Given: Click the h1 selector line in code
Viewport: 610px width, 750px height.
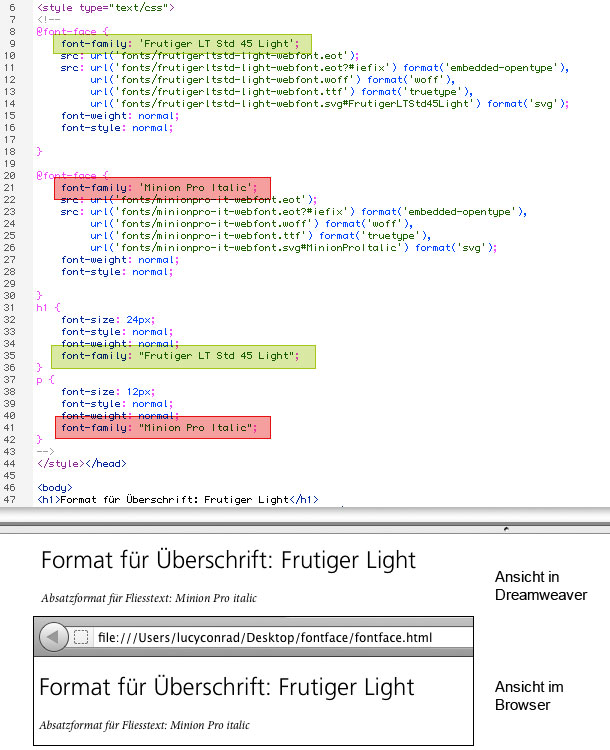Looking at the screenshot, I should click(48, 308).
